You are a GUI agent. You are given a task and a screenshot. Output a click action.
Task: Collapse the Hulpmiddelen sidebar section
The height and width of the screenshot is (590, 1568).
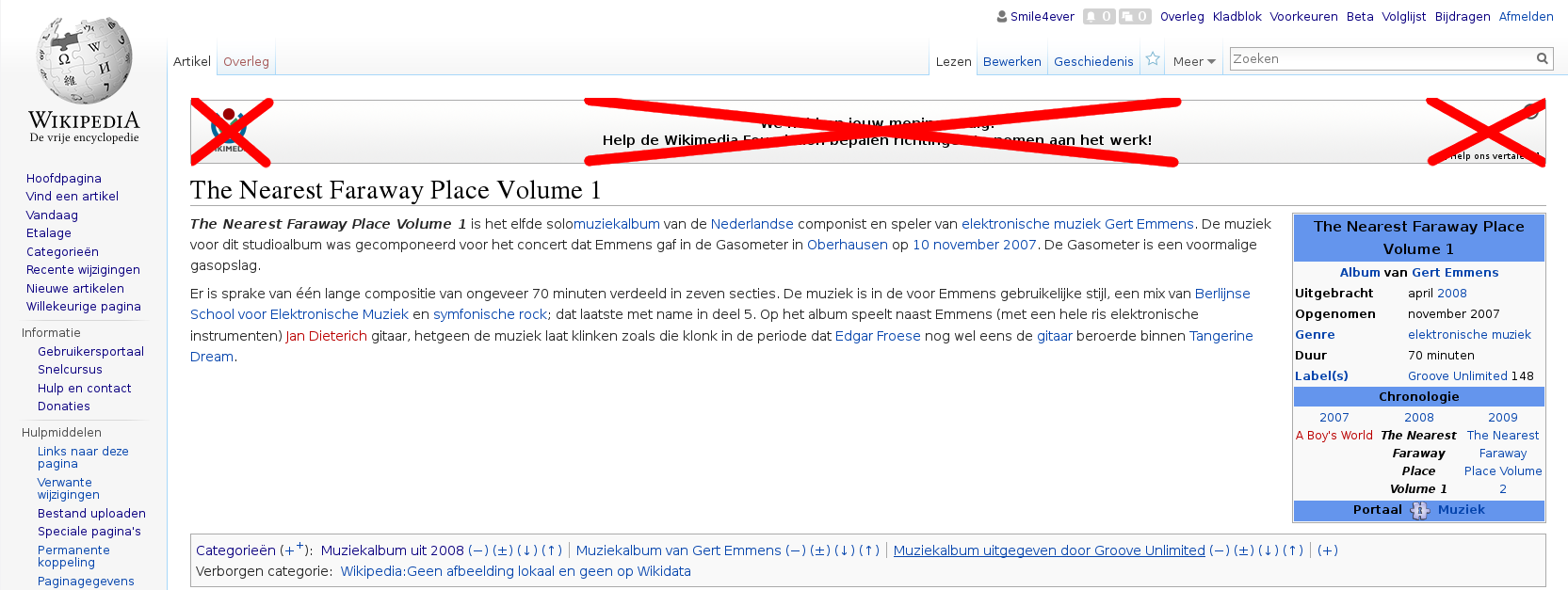[61, 432]
